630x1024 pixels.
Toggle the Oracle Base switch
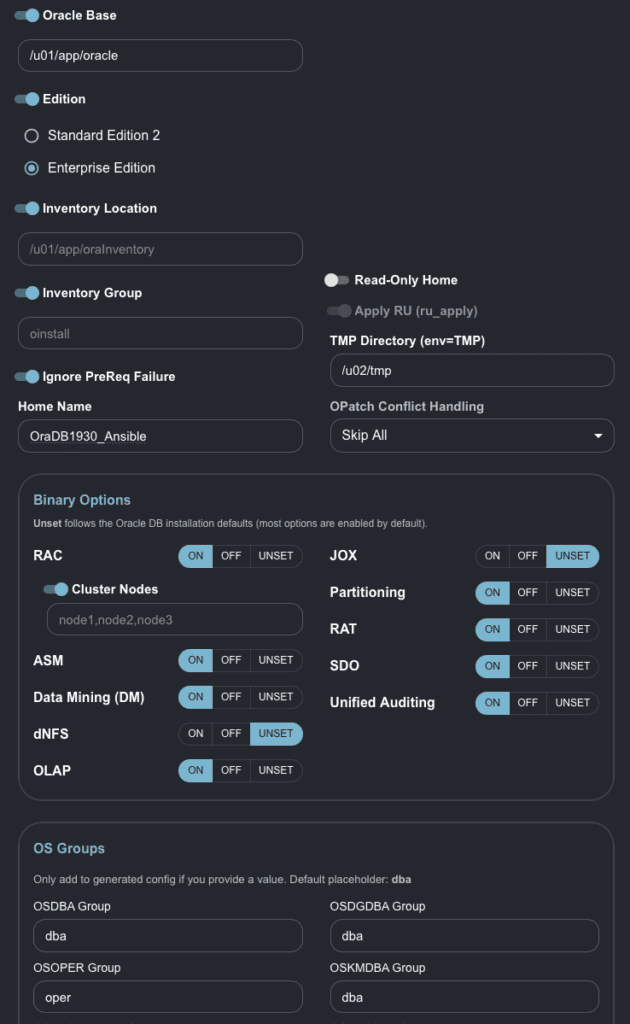point(27,16)
